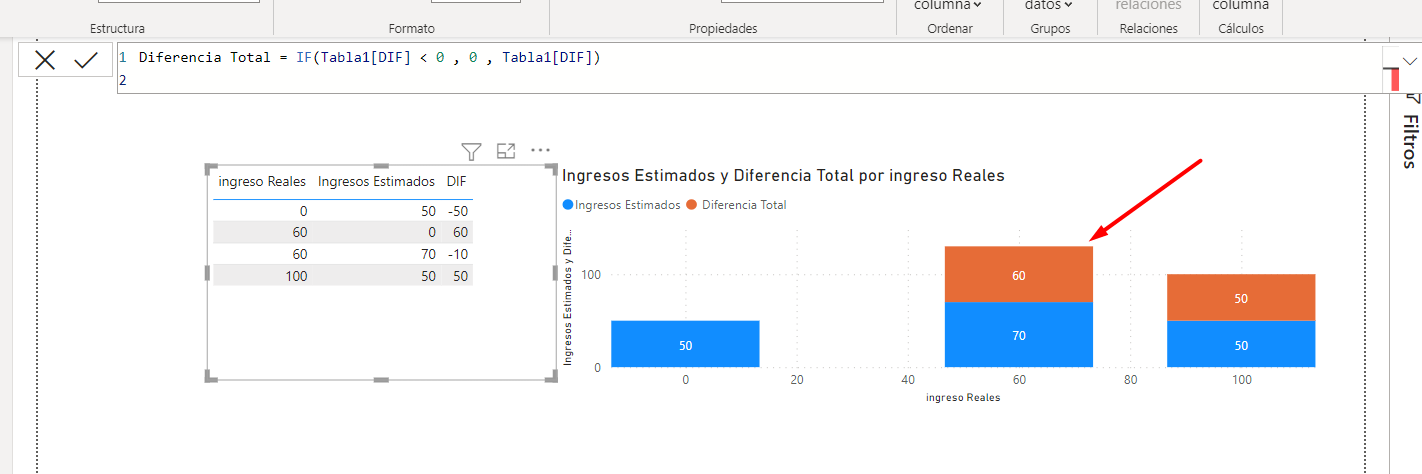Click the DIF cell showing -50
The height and width of the screenshot is (474, 1422).
tap(458, 211)
